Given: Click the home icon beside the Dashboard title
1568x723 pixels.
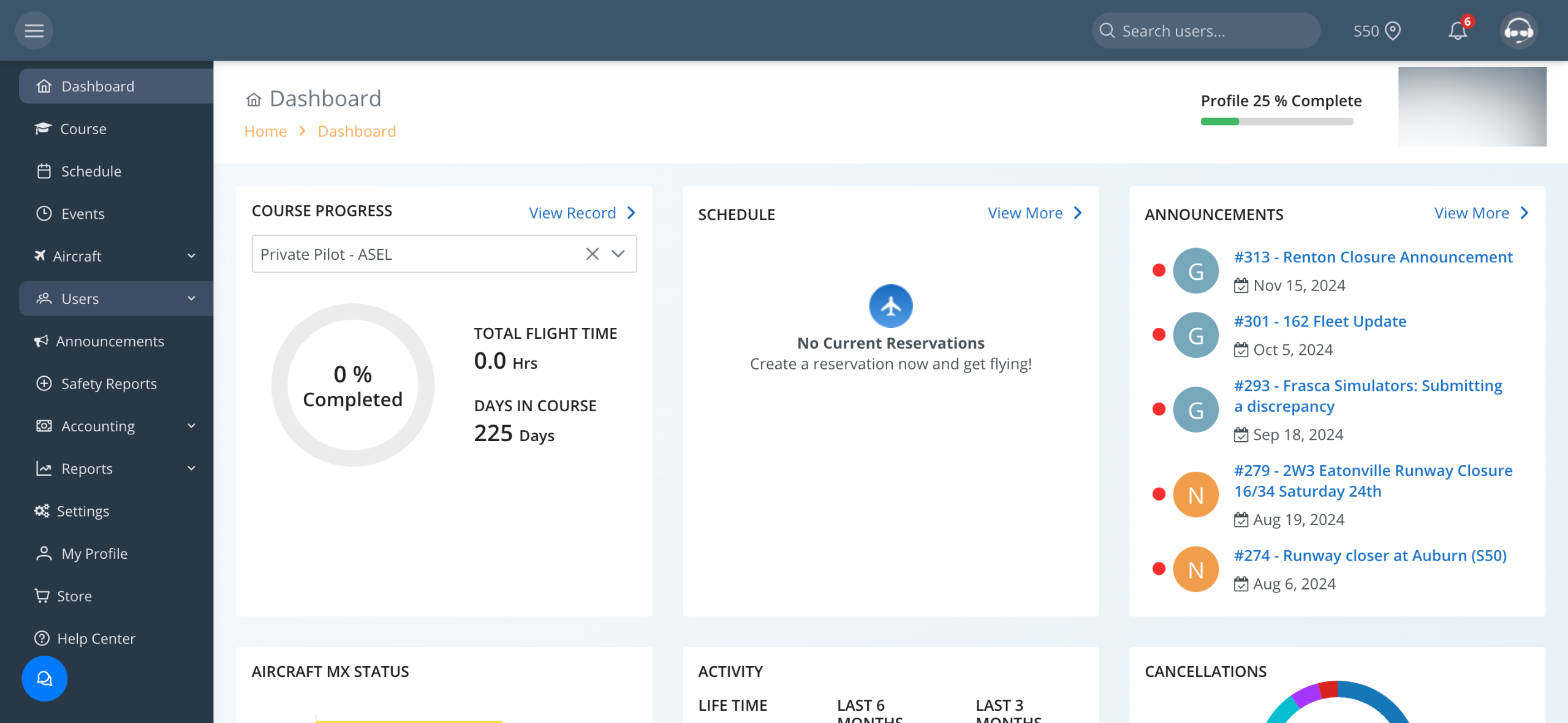Looking at the screenshot, I should pos(254,99).
